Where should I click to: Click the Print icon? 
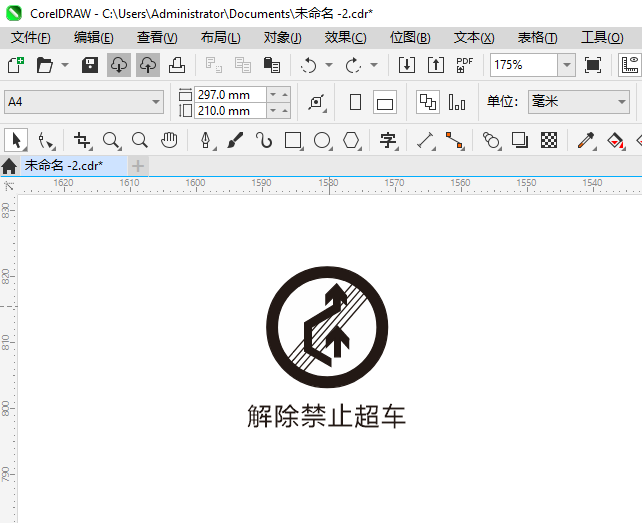[177, 65]
